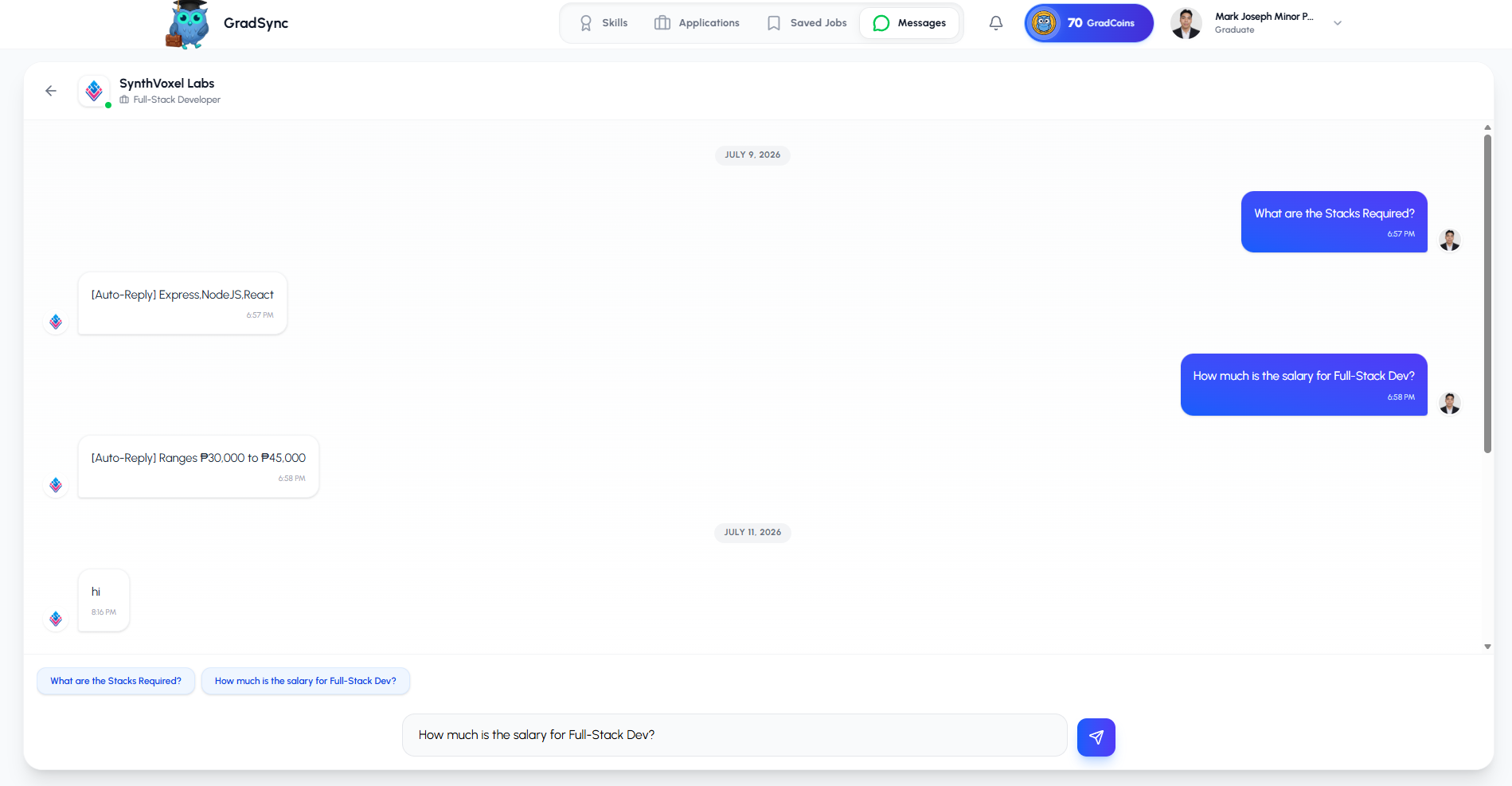Image resolution: width=1512 pixels, height=786 pixels.
Task: Click the auto-reply with ₱30,000 to ₱45,000 range
Action: [x=198, y=467]
